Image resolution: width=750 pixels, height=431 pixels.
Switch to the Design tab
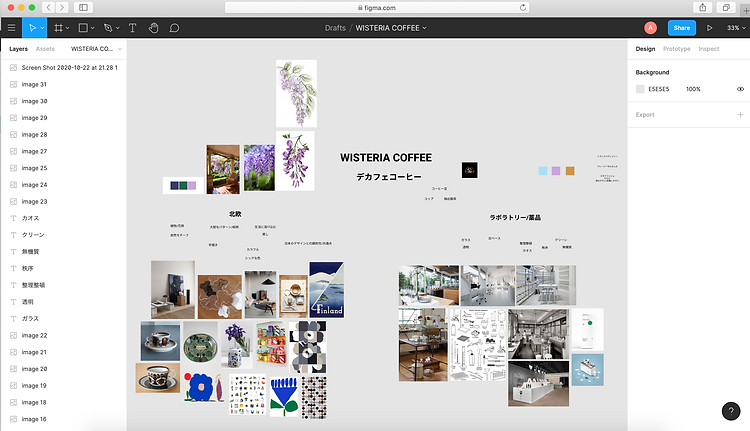[x=645, y=49]
